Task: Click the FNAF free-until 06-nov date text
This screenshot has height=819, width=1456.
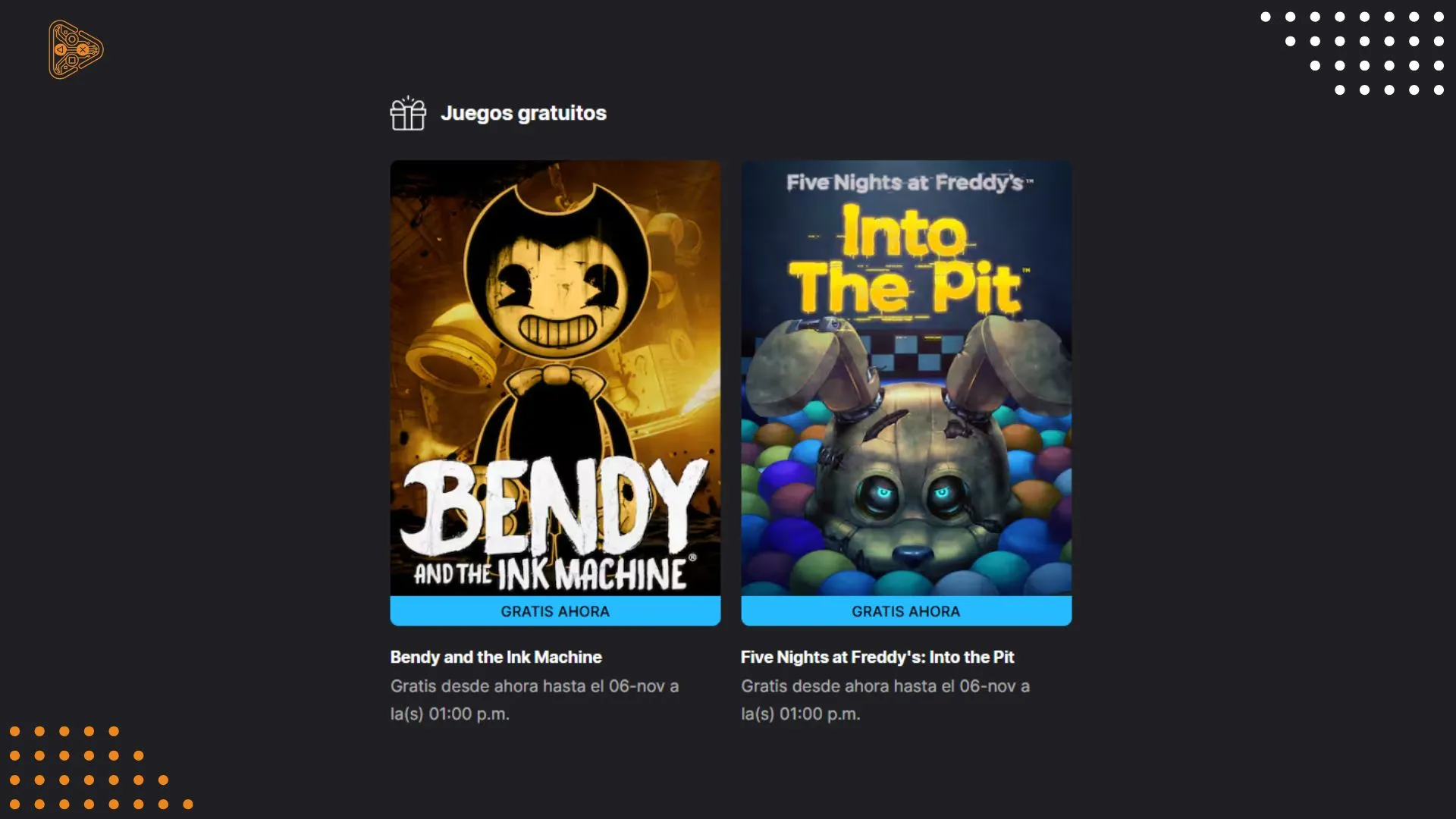Action: [x=885, y=700]
